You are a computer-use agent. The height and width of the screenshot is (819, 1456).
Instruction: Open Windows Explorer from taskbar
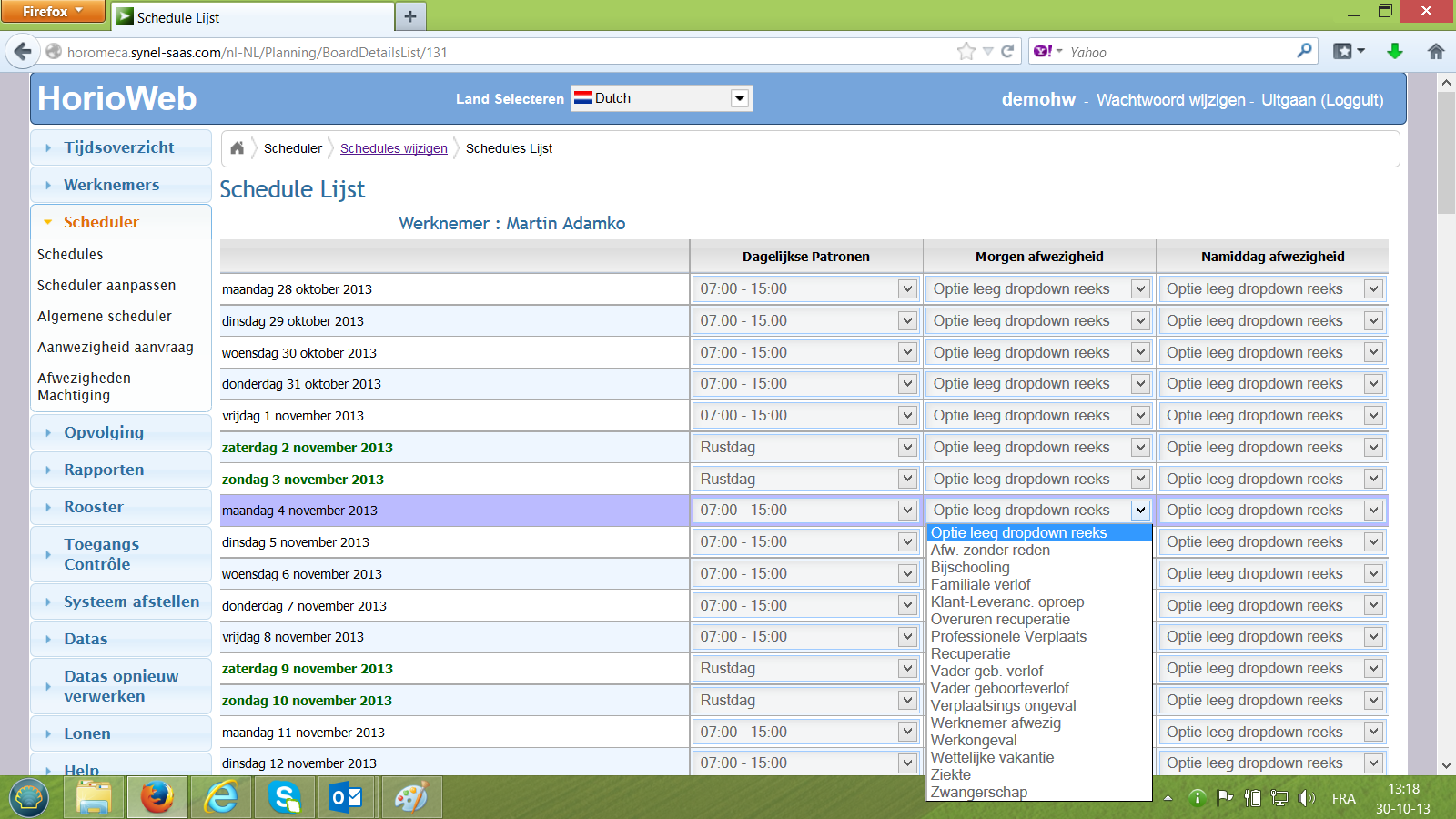(94, 798)
